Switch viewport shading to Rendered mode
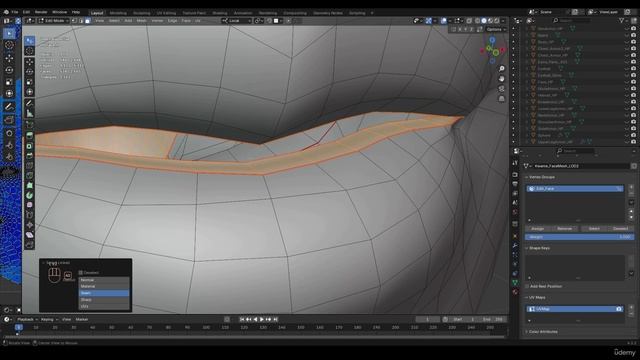The width and height of the screenshot is (640, 360). click(497, 20)
